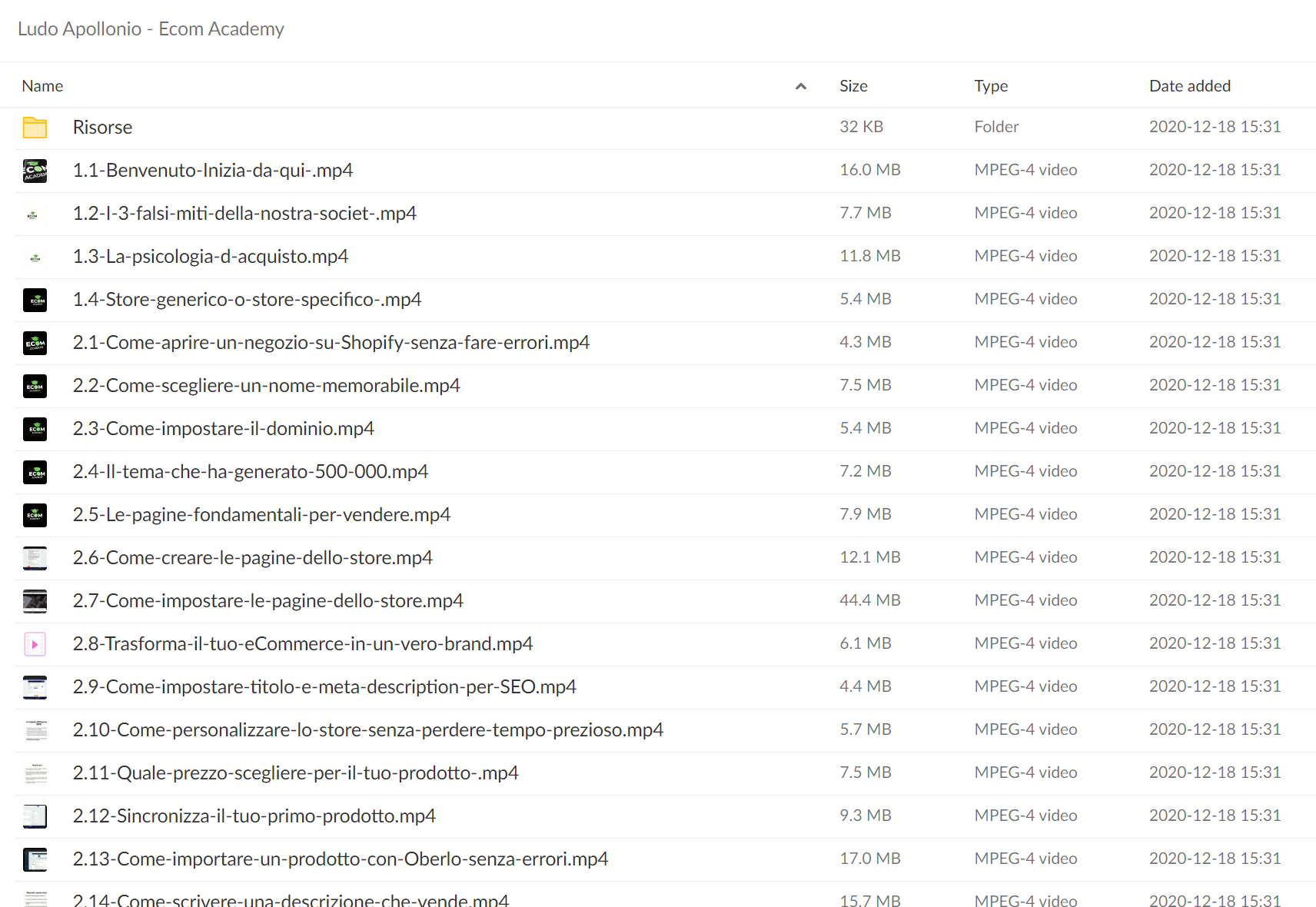
Task: Open 2.6-Come-creare-le-pagine-dello-store.mp4
Action: point(252,557)
